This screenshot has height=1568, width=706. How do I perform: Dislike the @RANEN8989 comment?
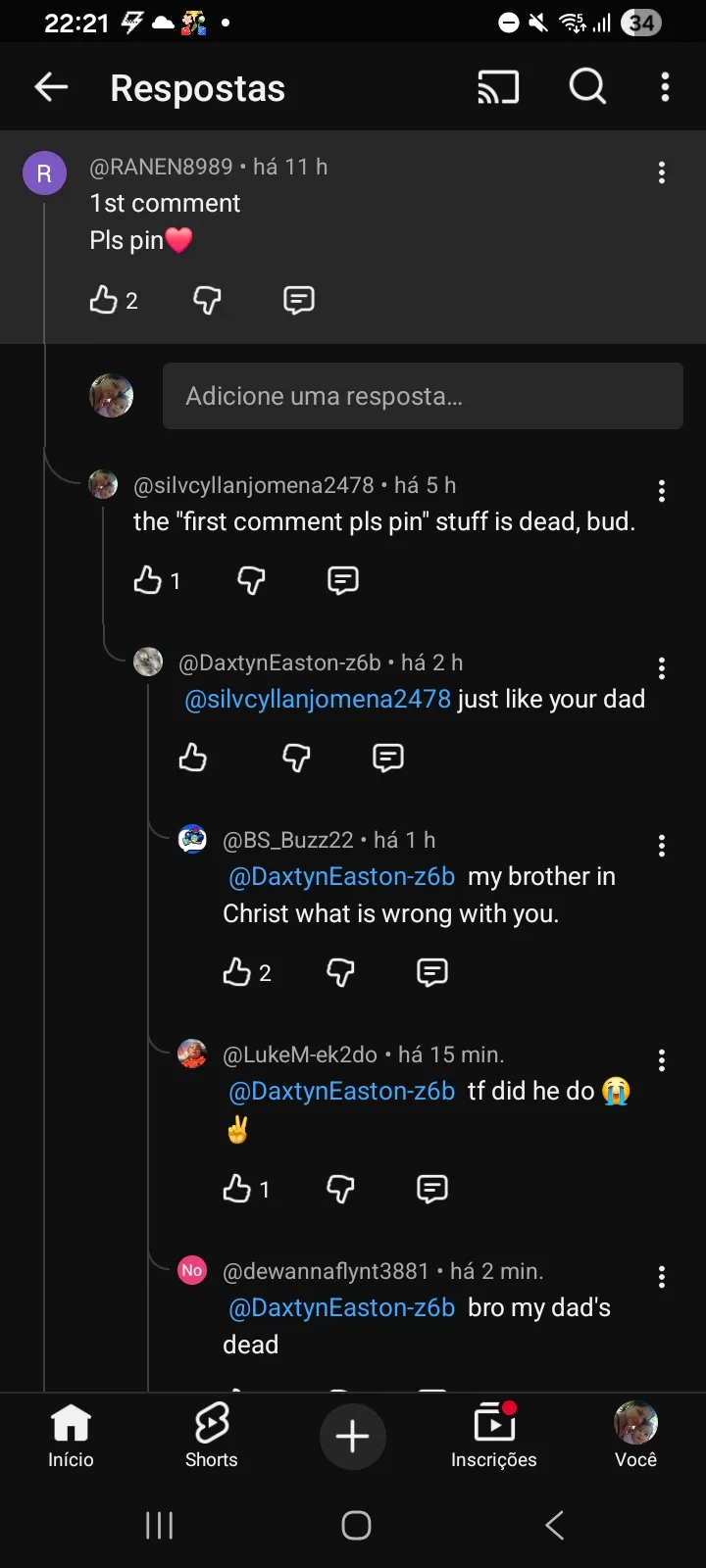point(207,300)
